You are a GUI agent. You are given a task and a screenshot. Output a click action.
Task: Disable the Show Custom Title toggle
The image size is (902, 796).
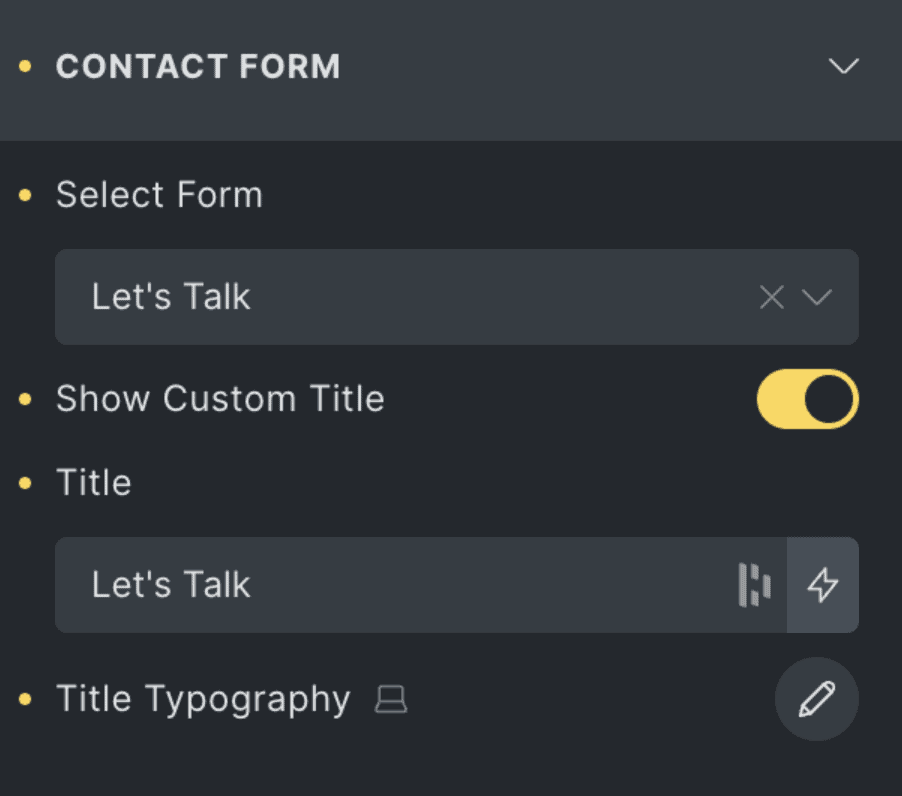[x=807, y=399]
